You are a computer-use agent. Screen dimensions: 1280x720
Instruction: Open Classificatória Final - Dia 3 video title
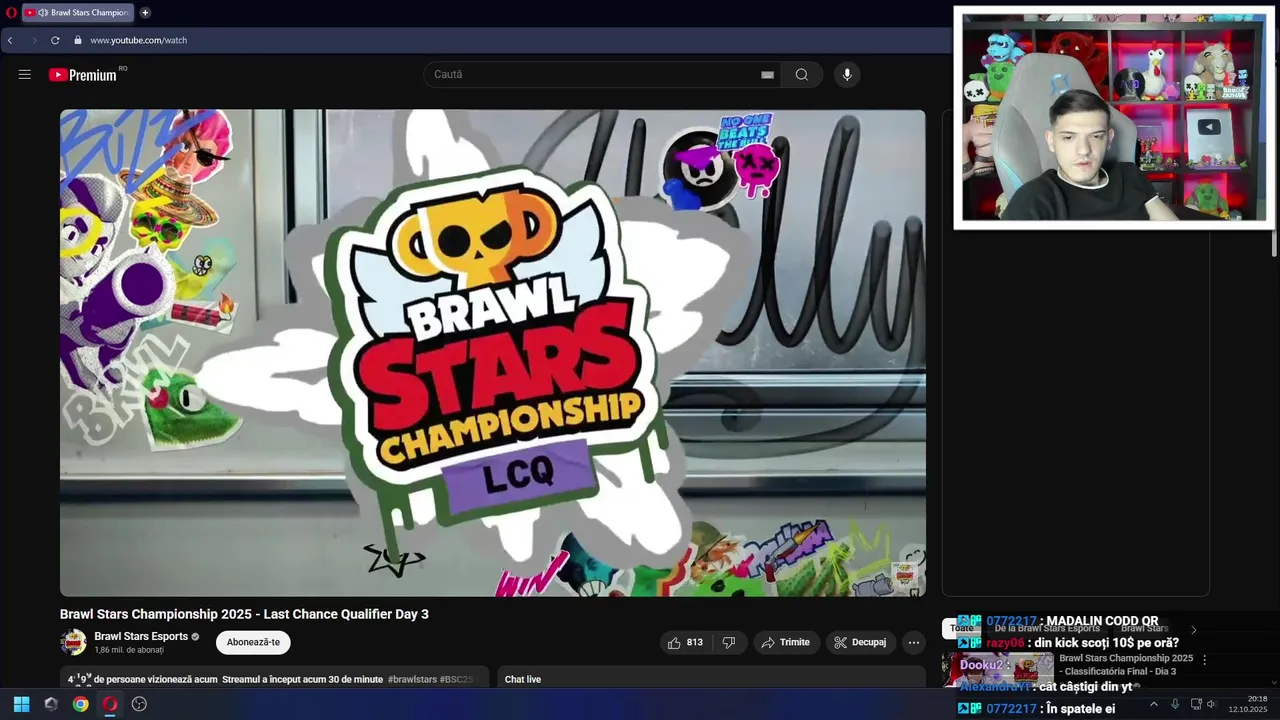(x=1126, y=665)
